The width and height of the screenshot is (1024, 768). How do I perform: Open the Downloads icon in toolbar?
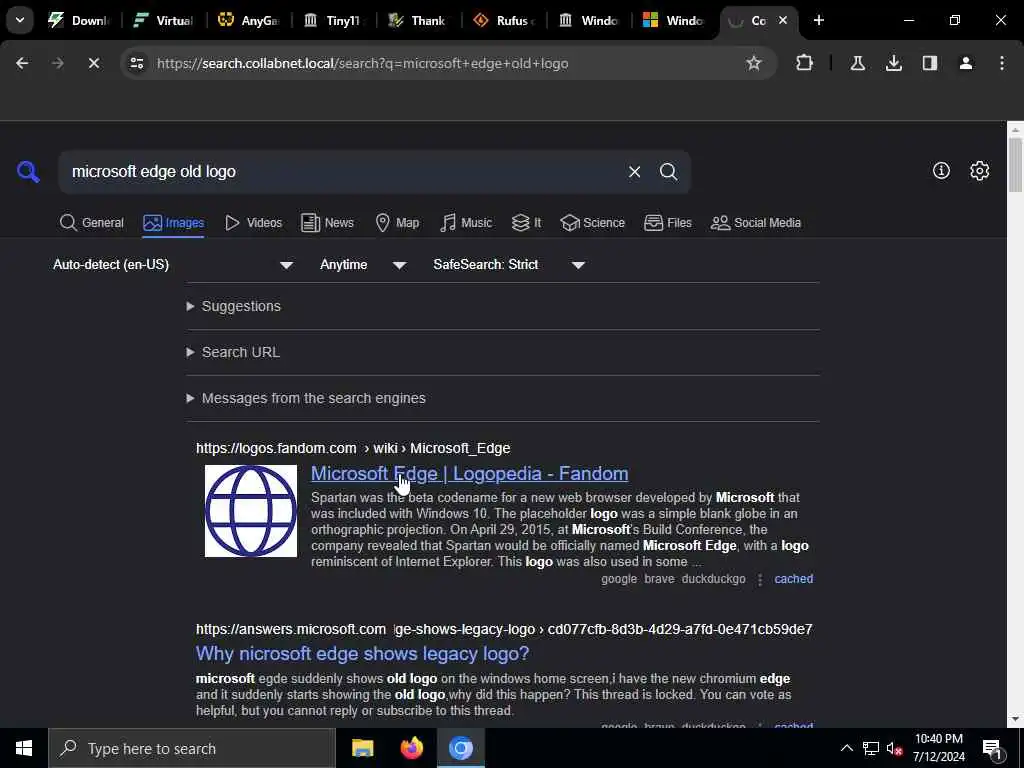coord(893,63)
